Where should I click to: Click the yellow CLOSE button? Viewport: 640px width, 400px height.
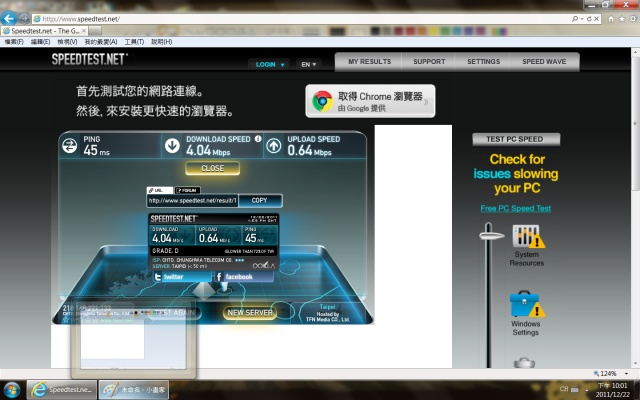213,168
